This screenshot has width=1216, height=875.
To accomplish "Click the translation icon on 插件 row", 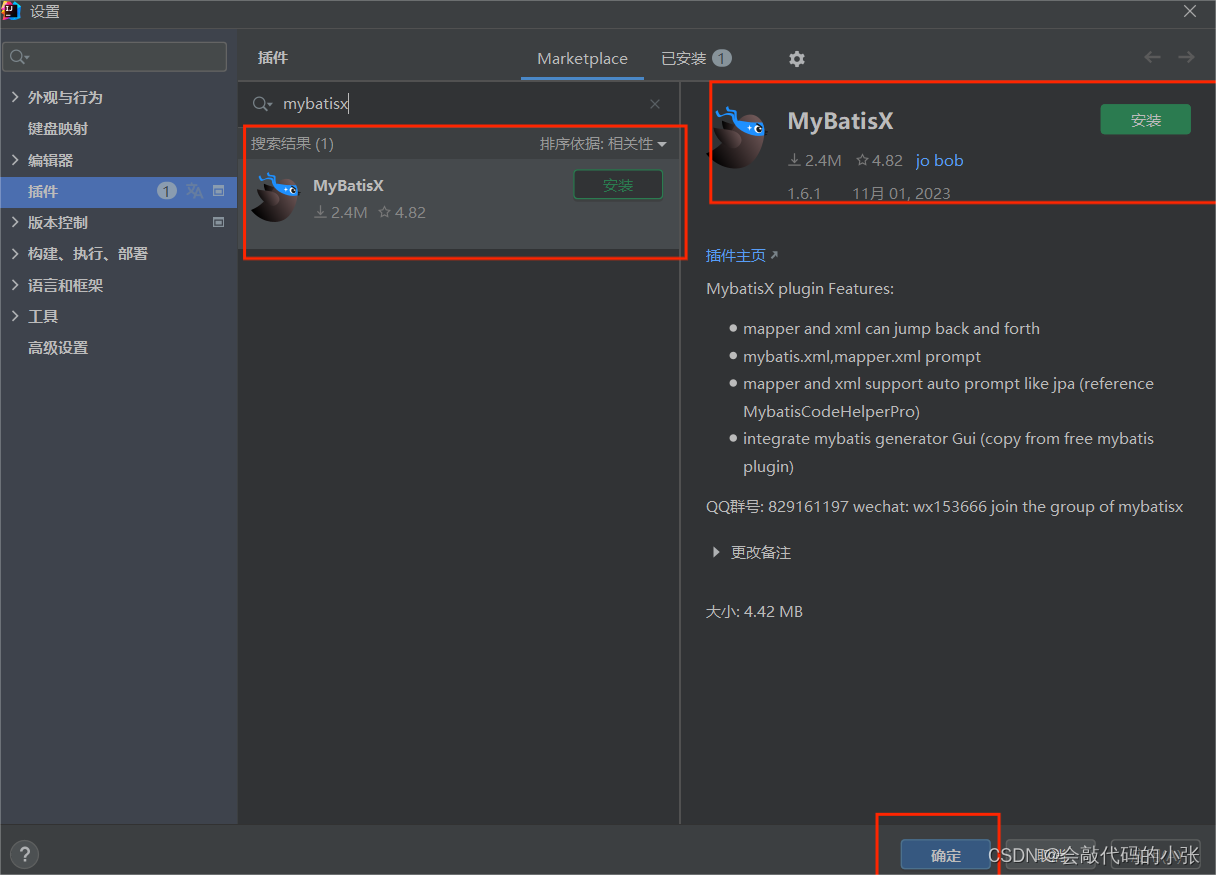I will (x=195, y=191).
